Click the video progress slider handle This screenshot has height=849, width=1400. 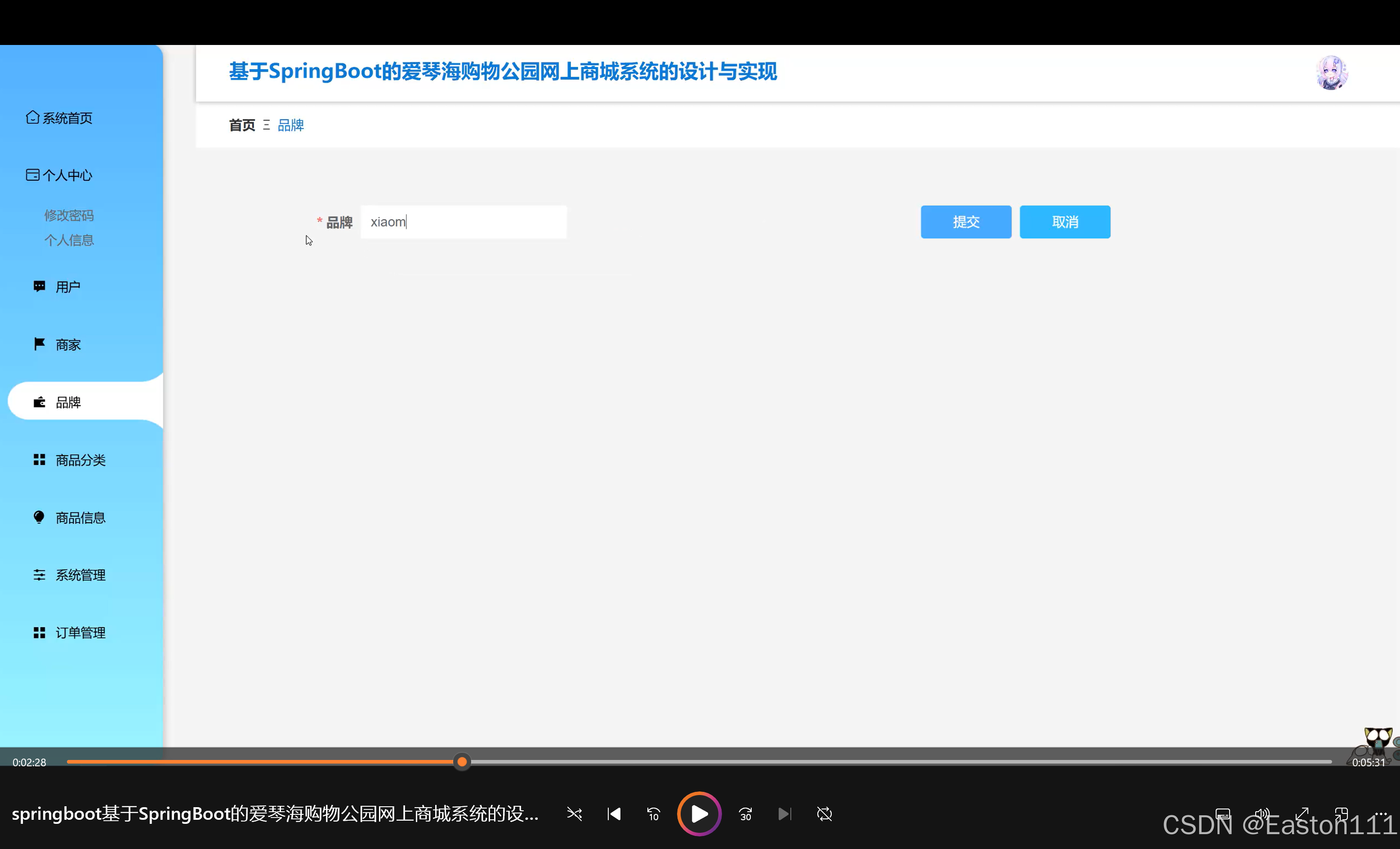[x=462, y=761]
